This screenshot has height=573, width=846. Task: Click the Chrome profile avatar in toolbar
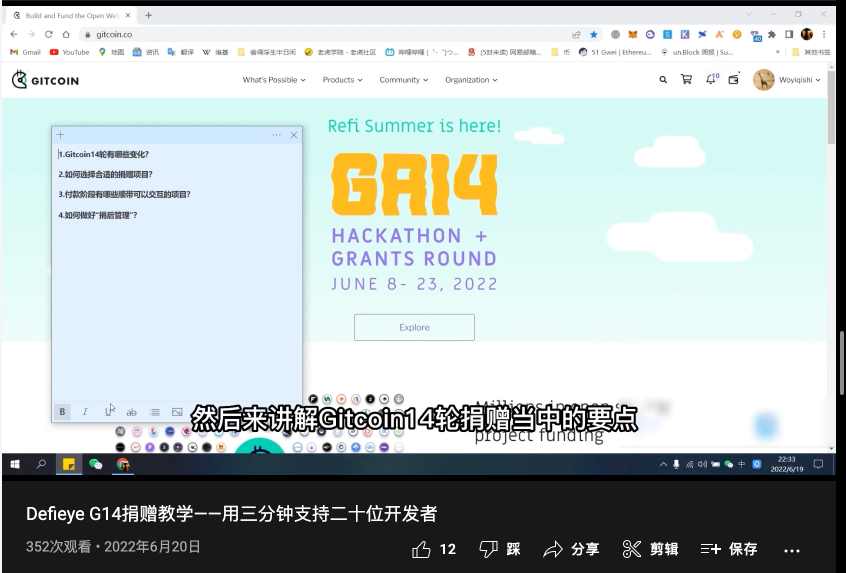pos(807,35)
